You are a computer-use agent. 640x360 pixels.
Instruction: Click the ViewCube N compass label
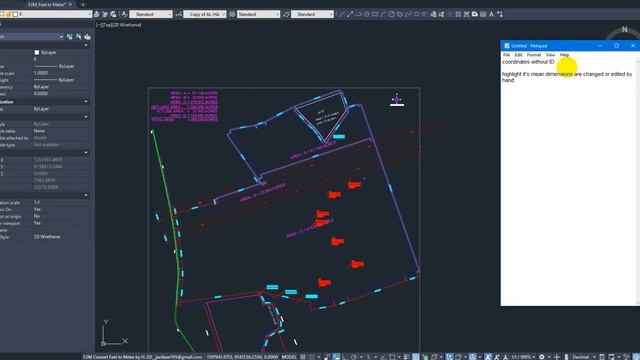(x=624, y=30)
